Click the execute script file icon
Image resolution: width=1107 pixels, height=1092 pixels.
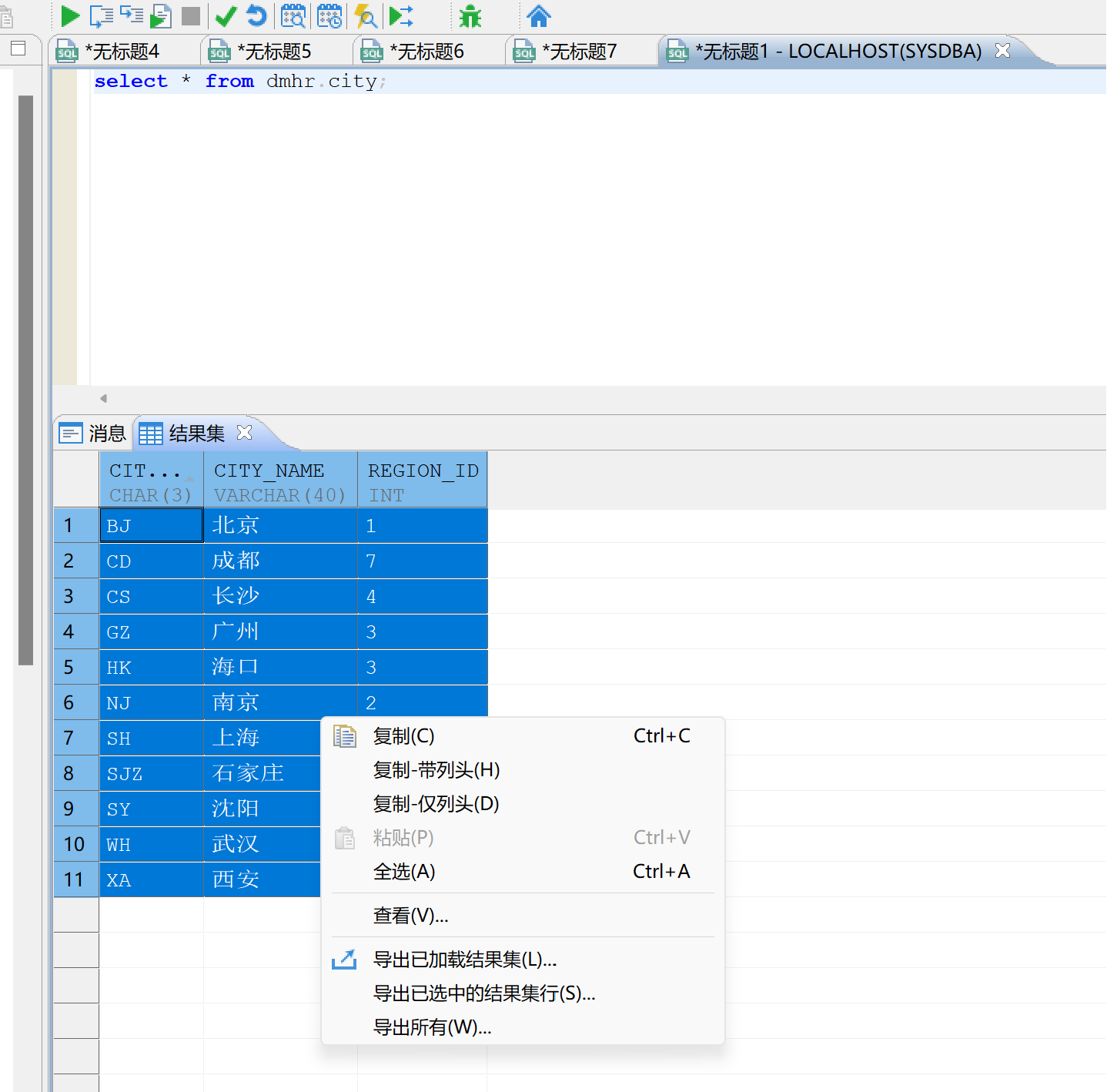coord(161,15)
